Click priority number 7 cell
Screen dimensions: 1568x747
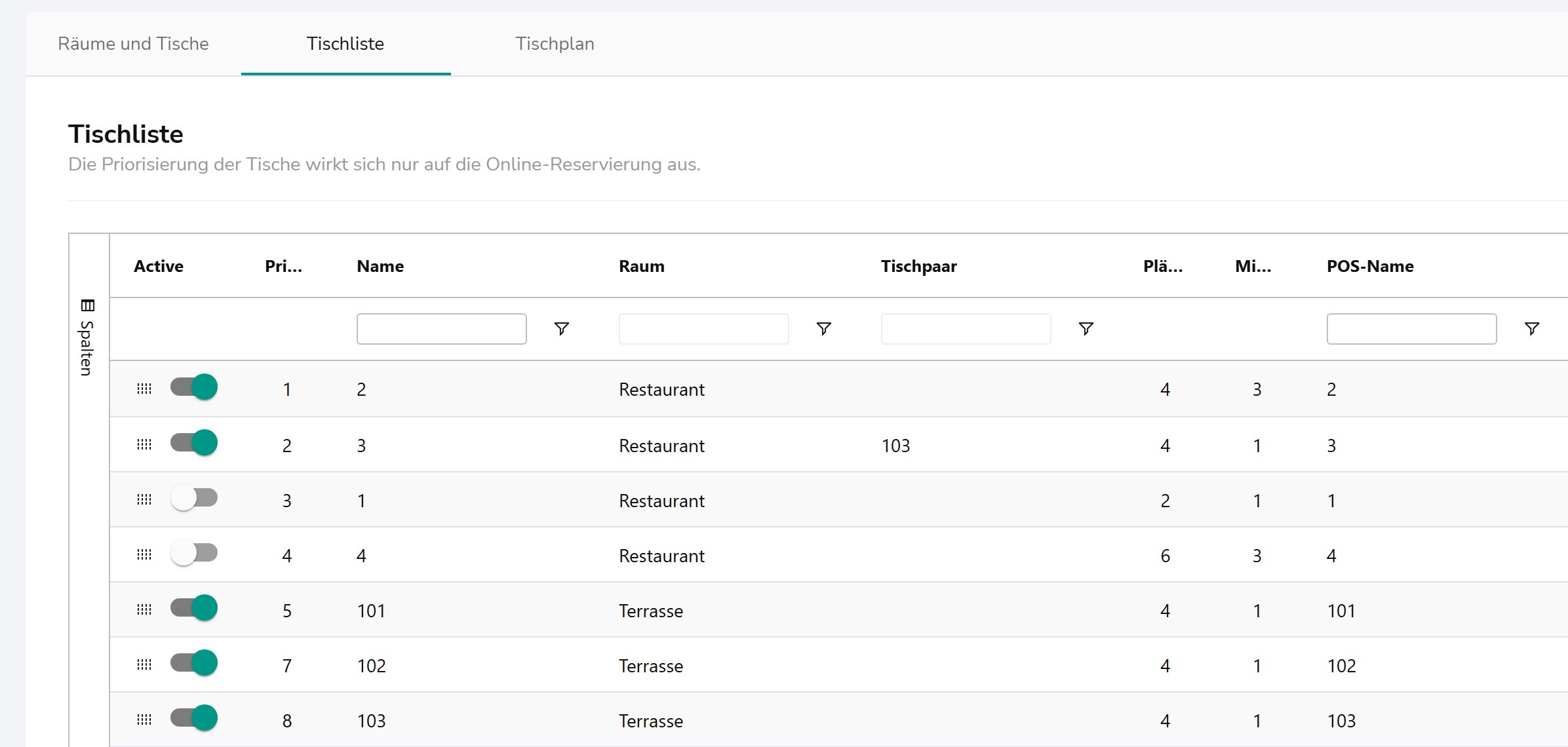point(287,666)
